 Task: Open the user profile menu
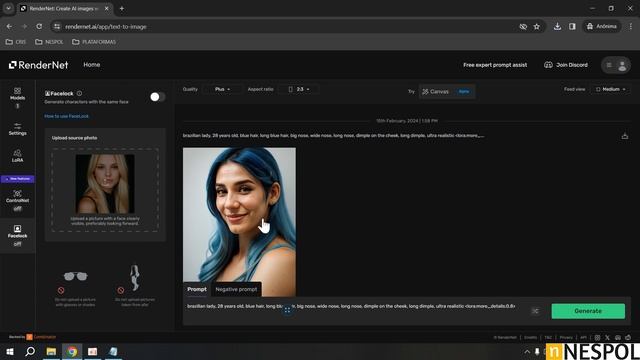616,65
